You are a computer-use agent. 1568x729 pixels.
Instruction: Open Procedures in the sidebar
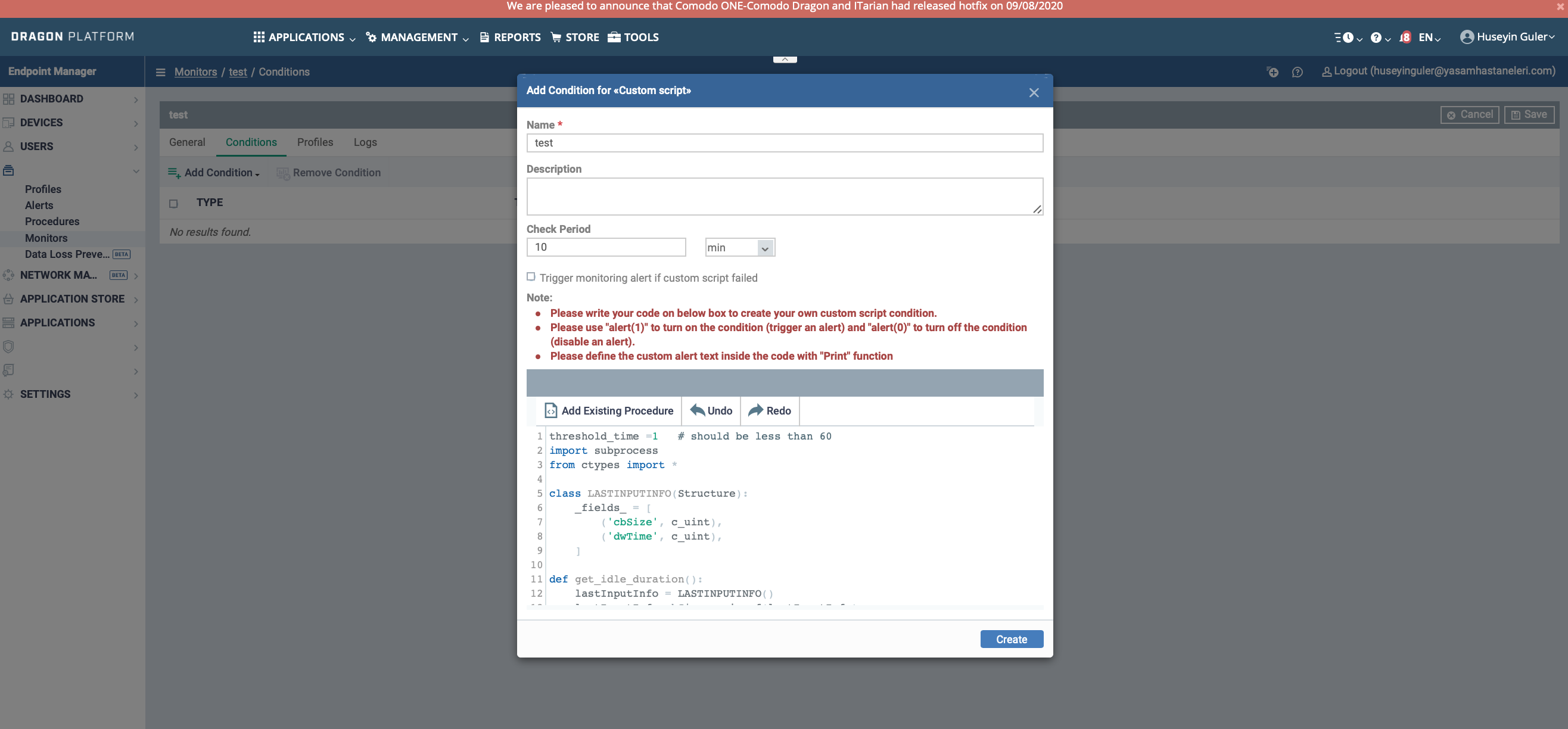coord(52,222)
